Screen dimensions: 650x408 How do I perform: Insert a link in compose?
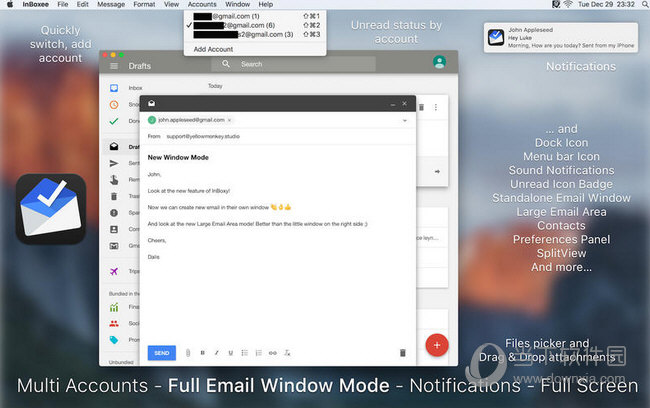(273, 353)
